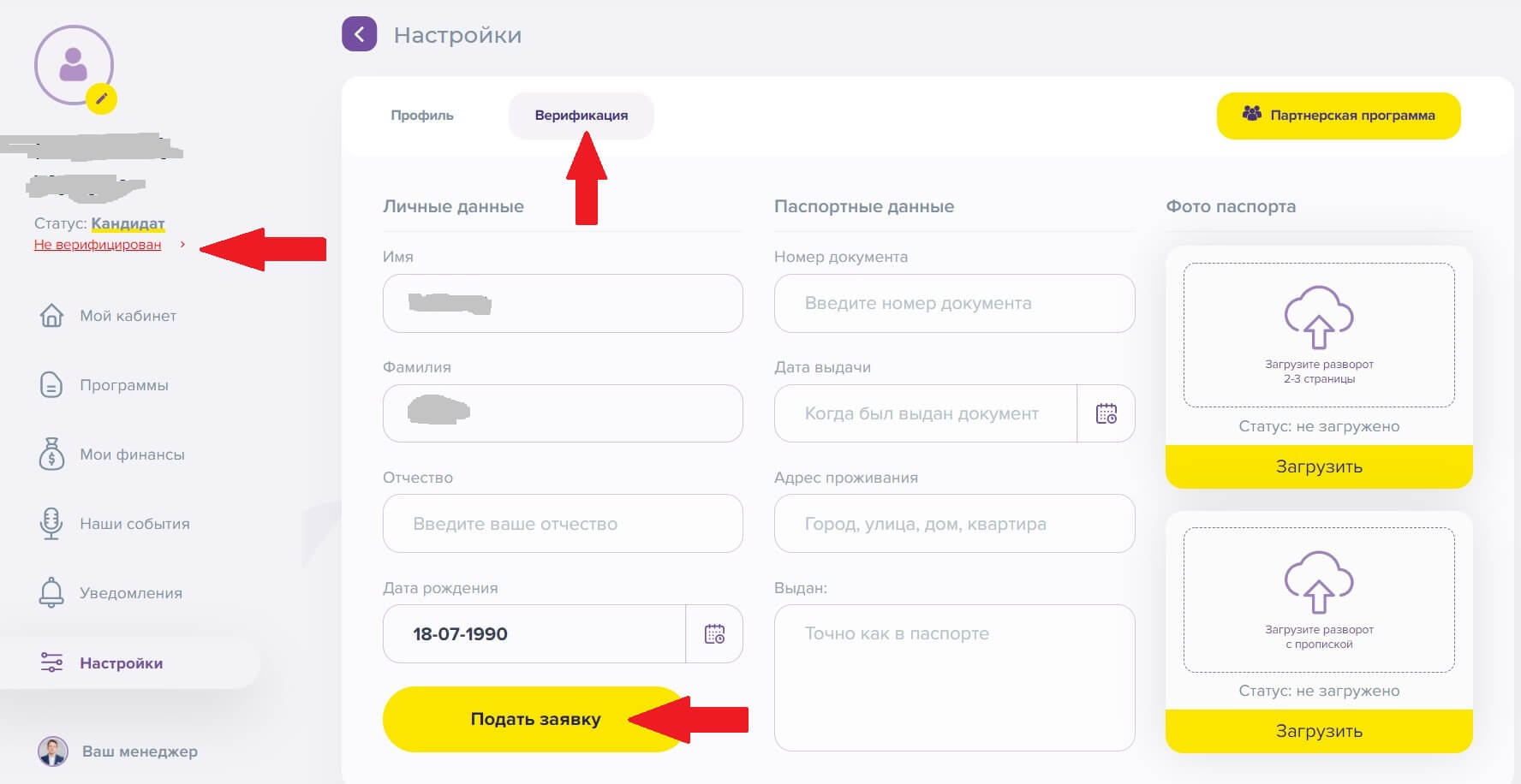
Task: Click the pencil edit avatar icon
Action: point(101,98)
